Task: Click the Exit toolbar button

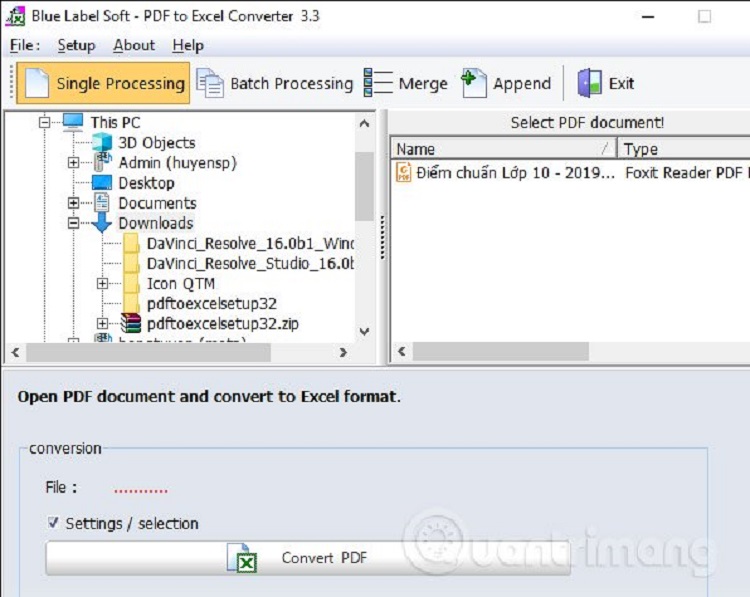Action: [x=606, y=83]
